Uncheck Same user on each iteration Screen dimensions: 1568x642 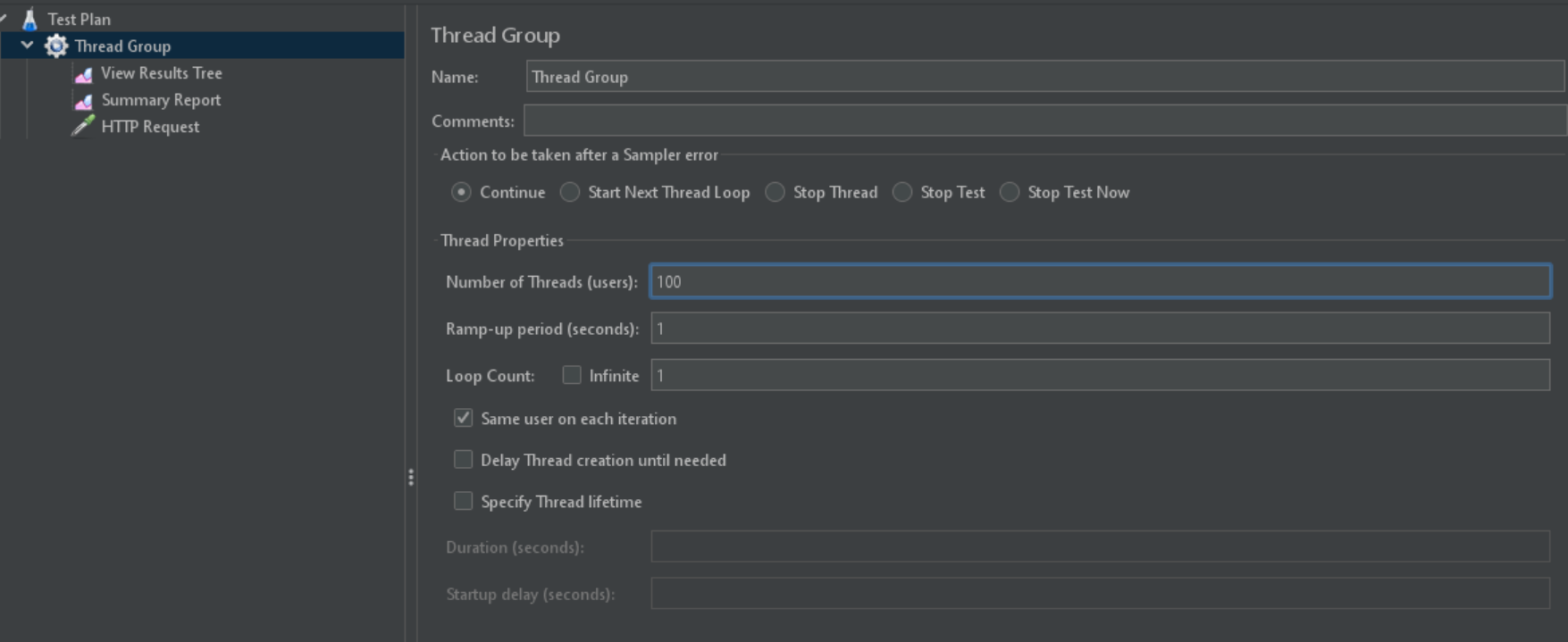click(x=463, y=418)
